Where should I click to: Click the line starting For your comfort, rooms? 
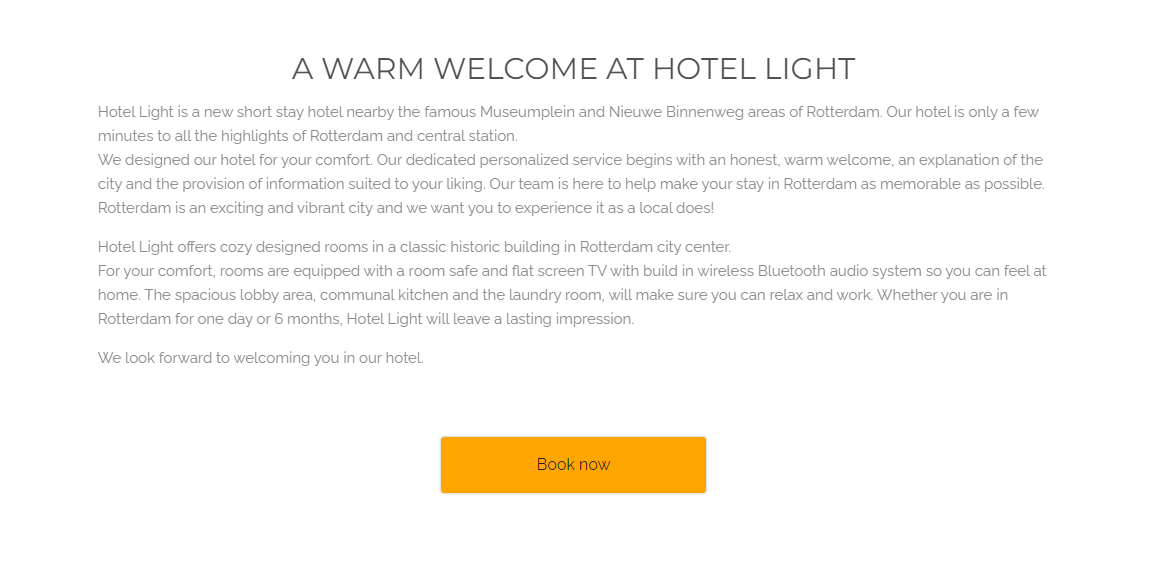[x=572, y=271]
